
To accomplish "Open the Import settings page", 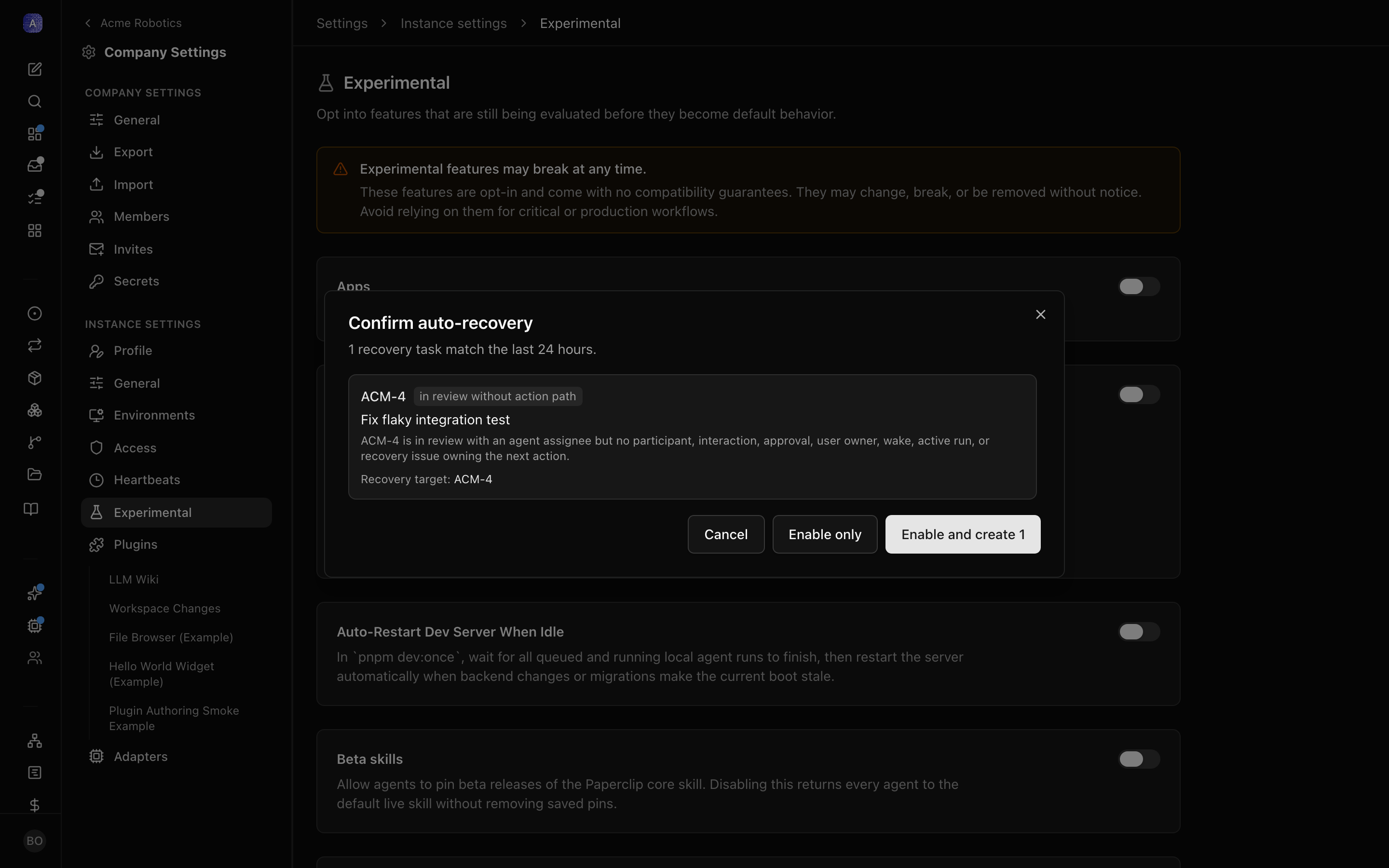I will pyautogui.click(x=176, y=185).
